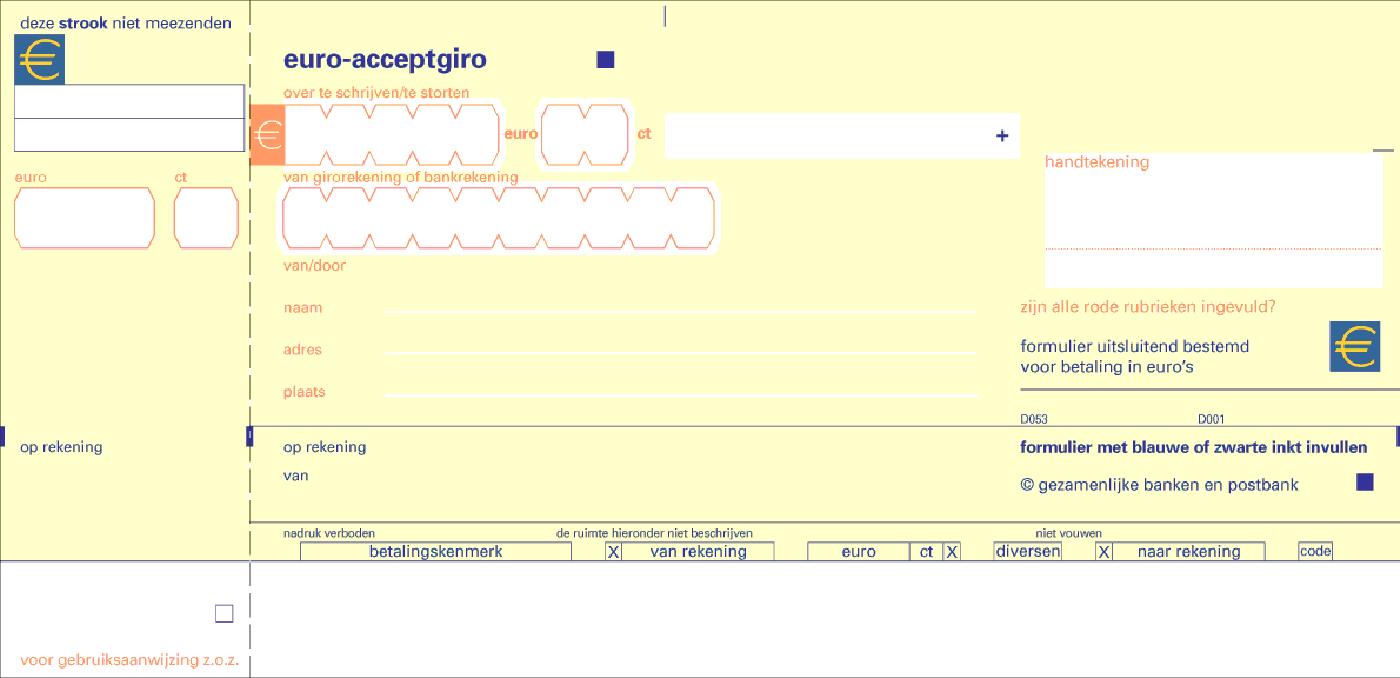Click the euro amount field on the detachable strip
Screen dimensions: 1400x678
[84, 217]
